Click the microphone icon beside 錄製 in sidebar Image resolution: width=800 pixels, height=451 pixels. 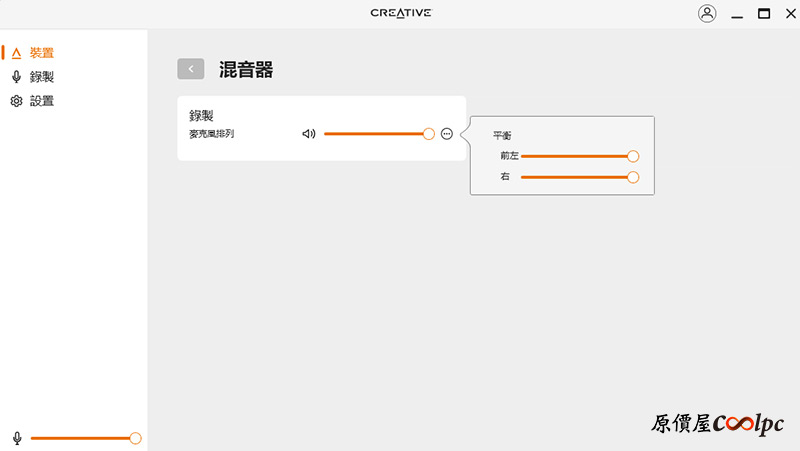click(16, 77)
